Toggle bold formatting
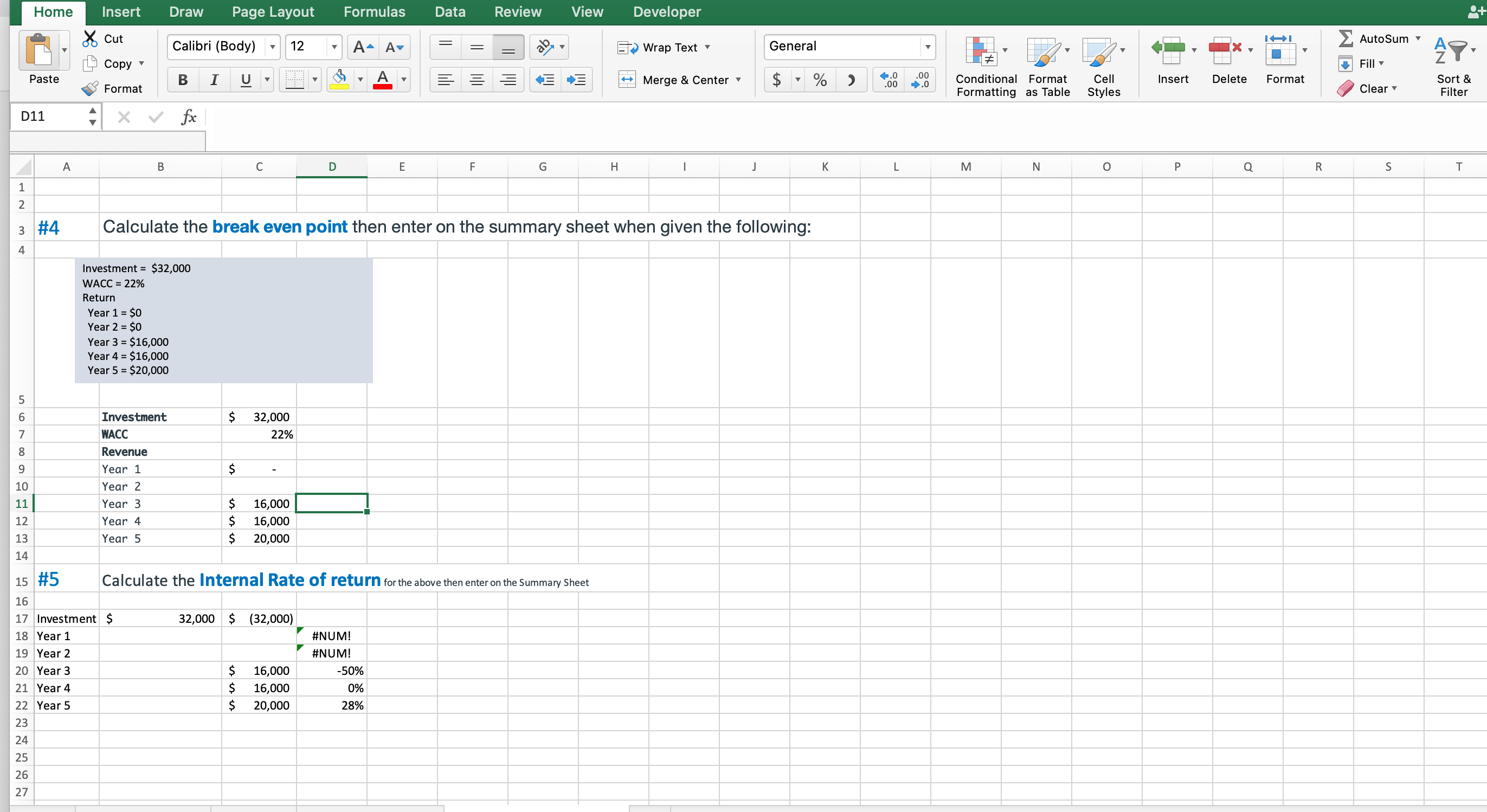The height and width of the screenshot is (812, 1487). (183, 80)
